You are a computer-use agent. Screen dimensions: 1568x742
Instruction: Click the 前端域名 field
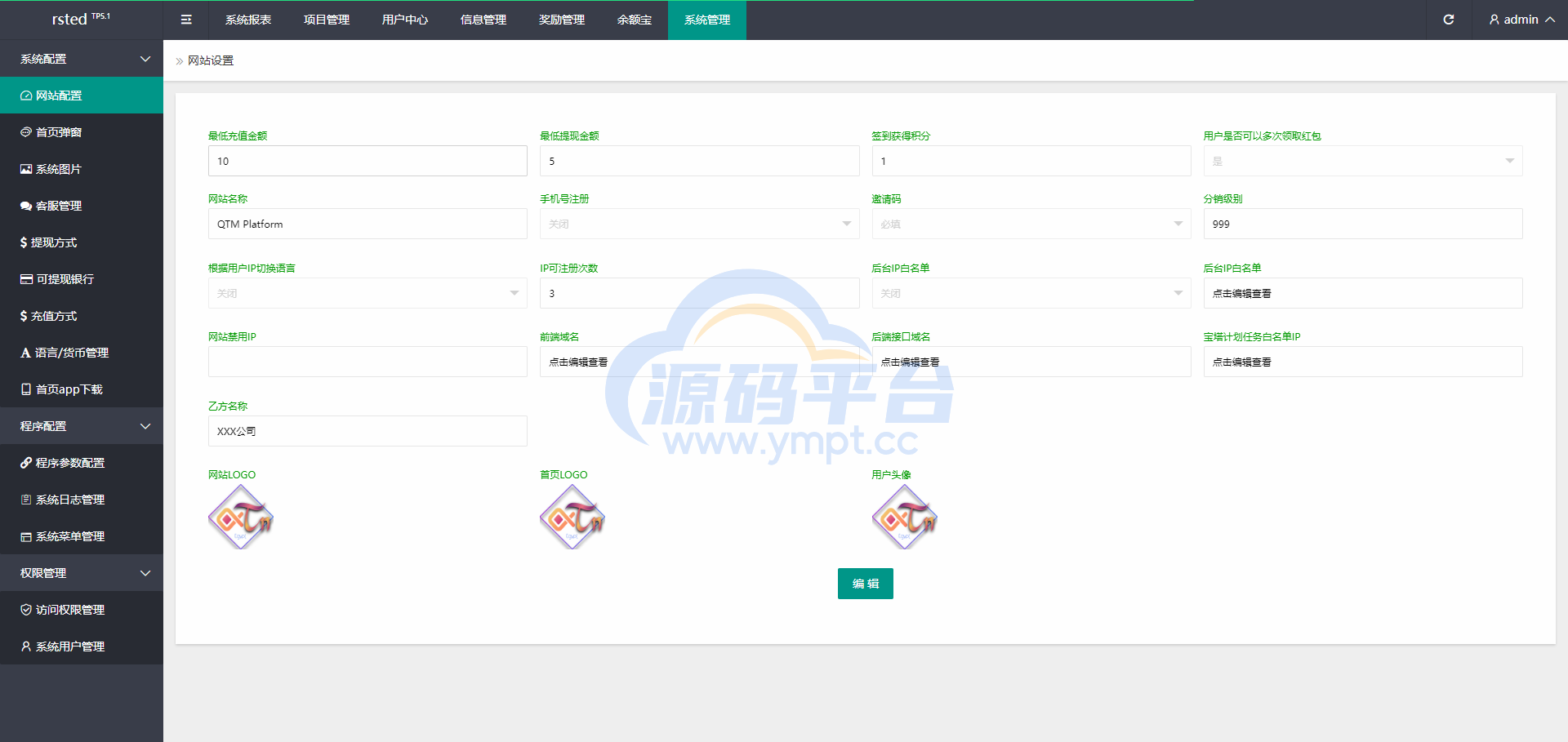(x=700, y=362)
